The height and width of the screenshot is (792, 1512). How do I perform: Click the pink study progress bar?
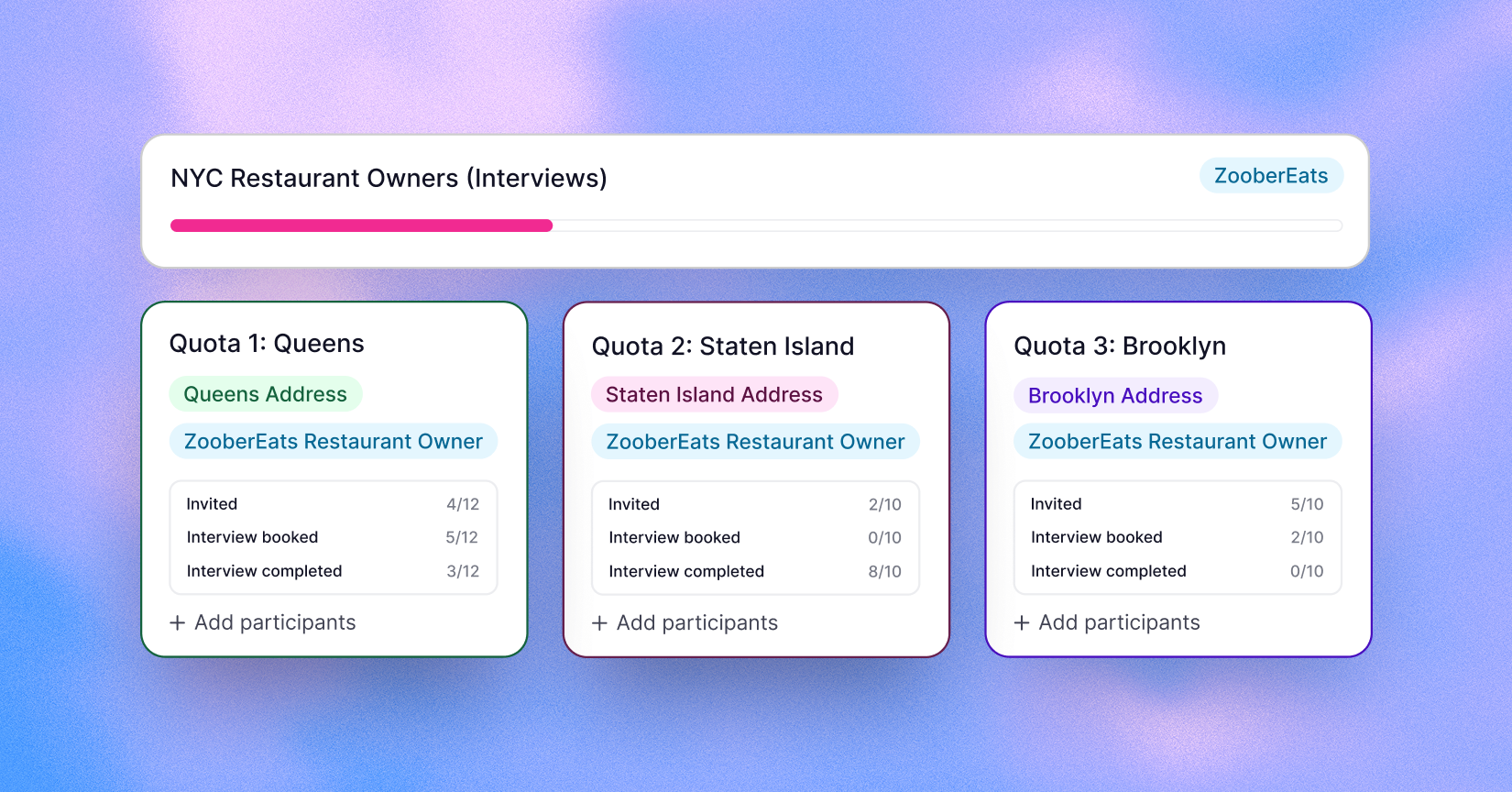pyautogui.click(x=362, y=225)
